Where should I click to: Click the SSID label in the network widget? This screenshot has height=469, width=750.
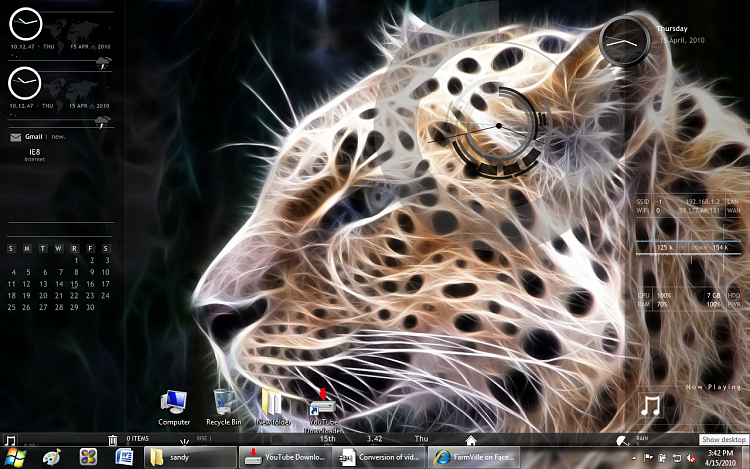(x=643, y=202)
